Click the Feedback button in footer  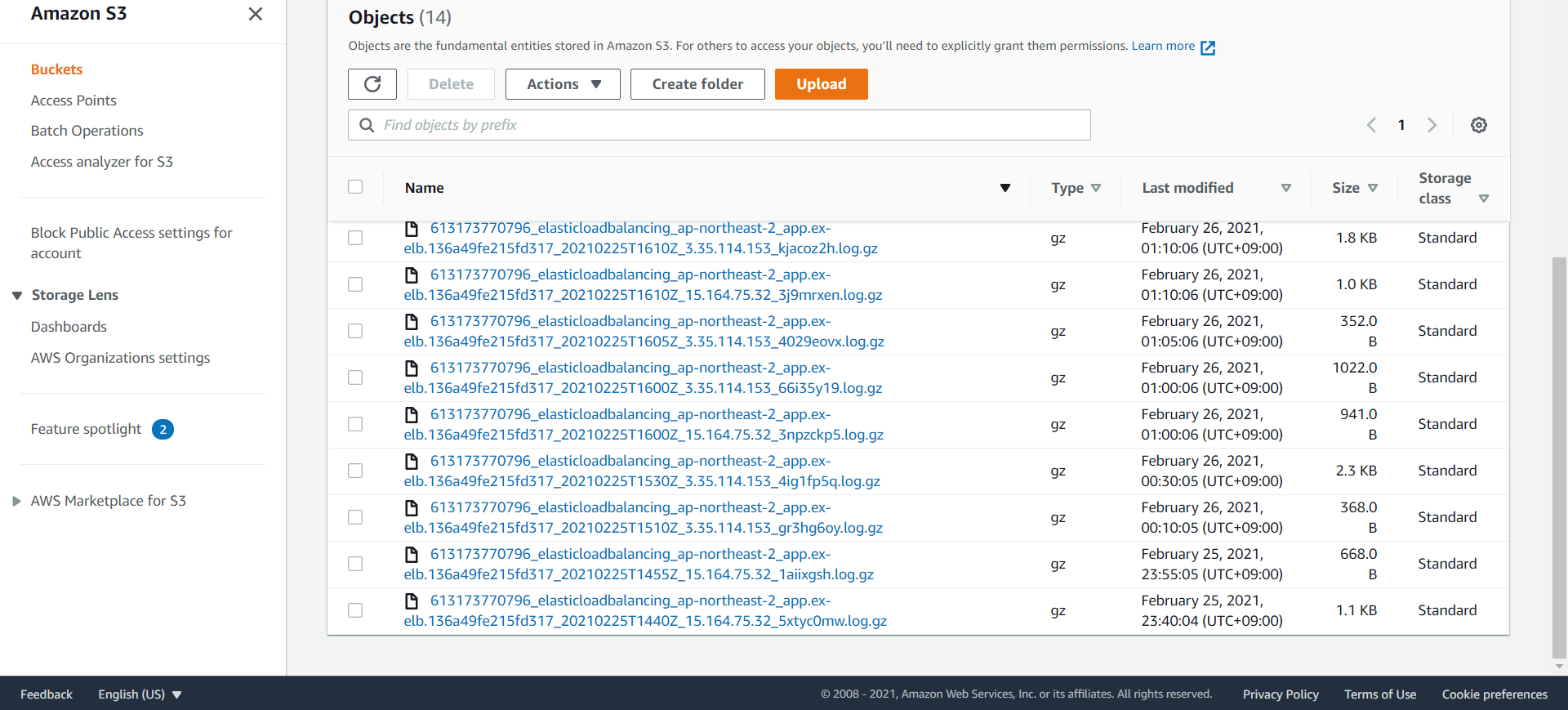47,694
